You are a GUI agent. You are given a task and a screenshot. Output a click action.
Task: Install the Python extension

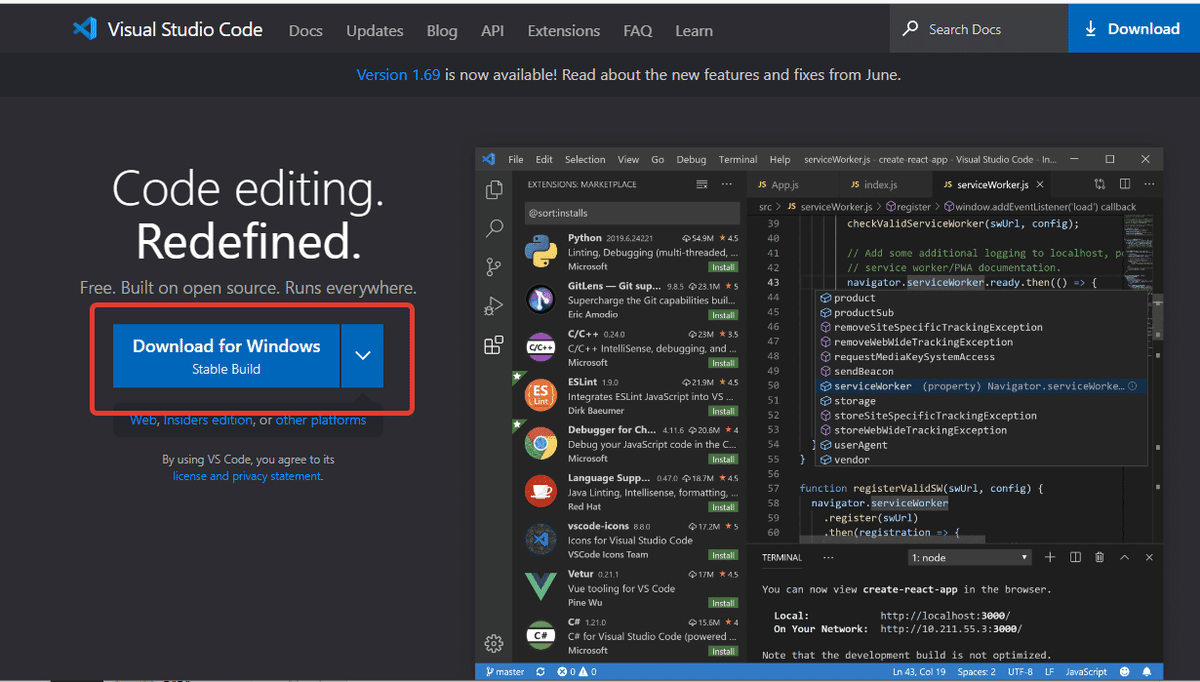(x=723, y=267)
